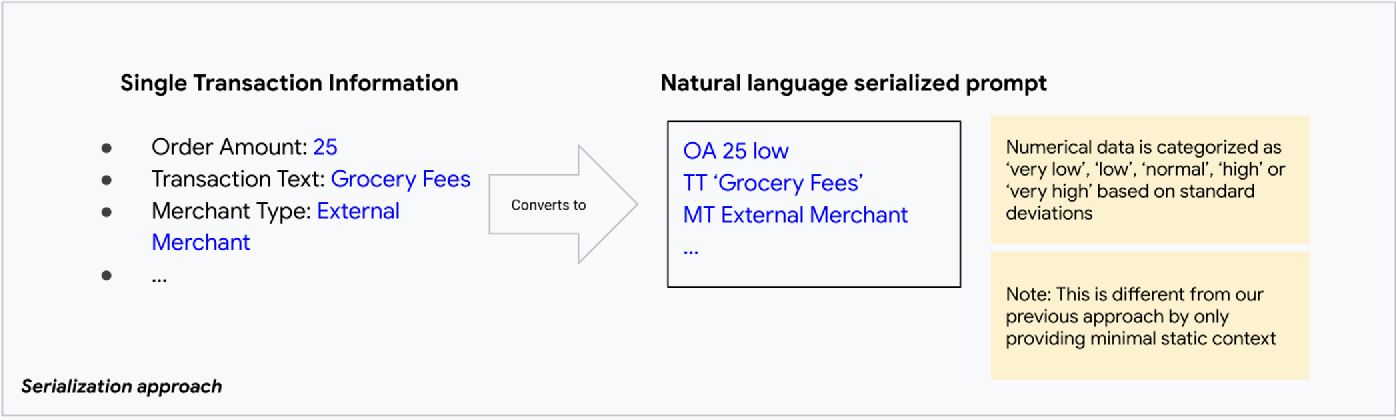The width and height of the screenshot is (1396, 420).
Task: Click the "Converts to" arrow shape
Action: coord(560,205)
